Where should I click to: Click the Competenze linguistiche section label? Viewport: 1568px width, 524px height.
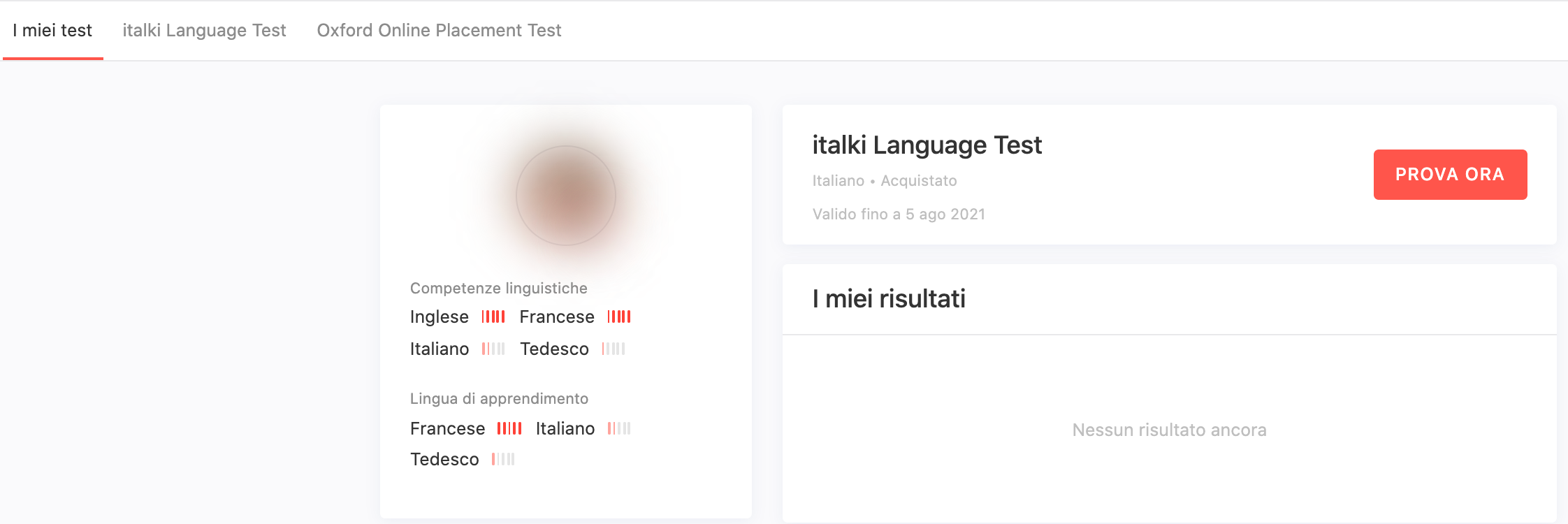click(499, 289)
